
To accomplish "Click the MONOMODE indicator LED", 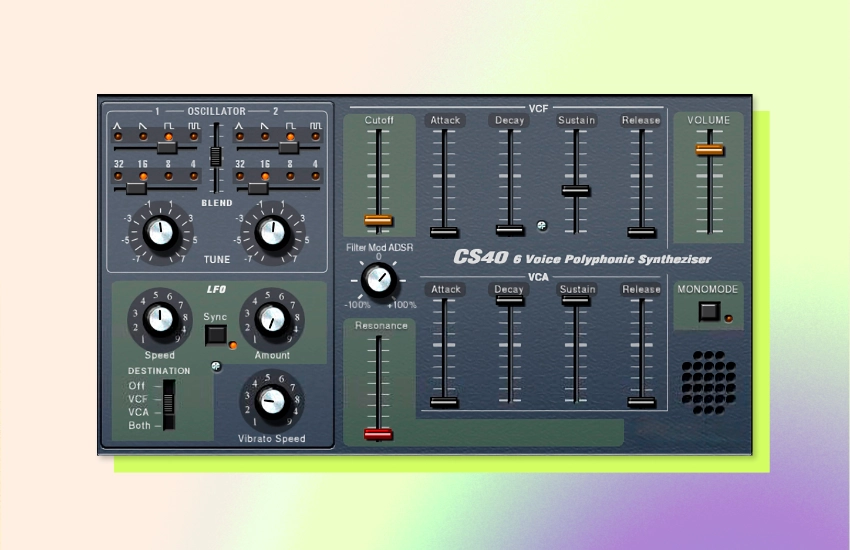I will 729,319.
